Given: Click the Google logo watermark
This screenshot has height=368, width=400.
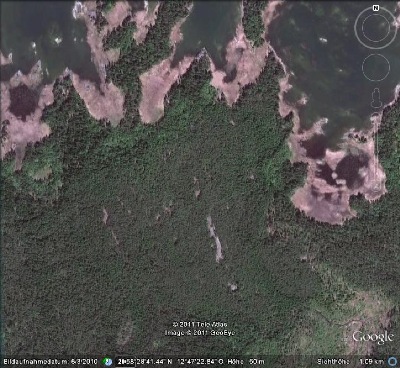Looking at the screenshot, I should (x=373, y=338).
